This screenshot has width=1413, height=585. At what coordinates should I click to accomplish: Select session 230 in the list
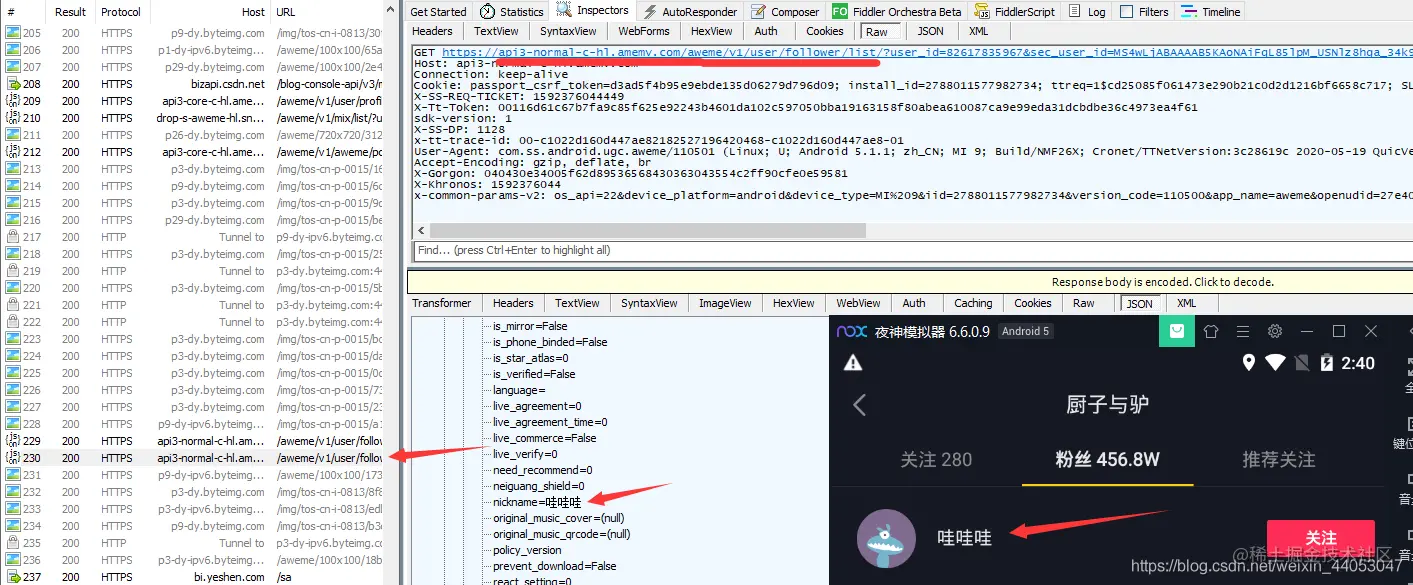pyautogui.click(x=192, y=458)
